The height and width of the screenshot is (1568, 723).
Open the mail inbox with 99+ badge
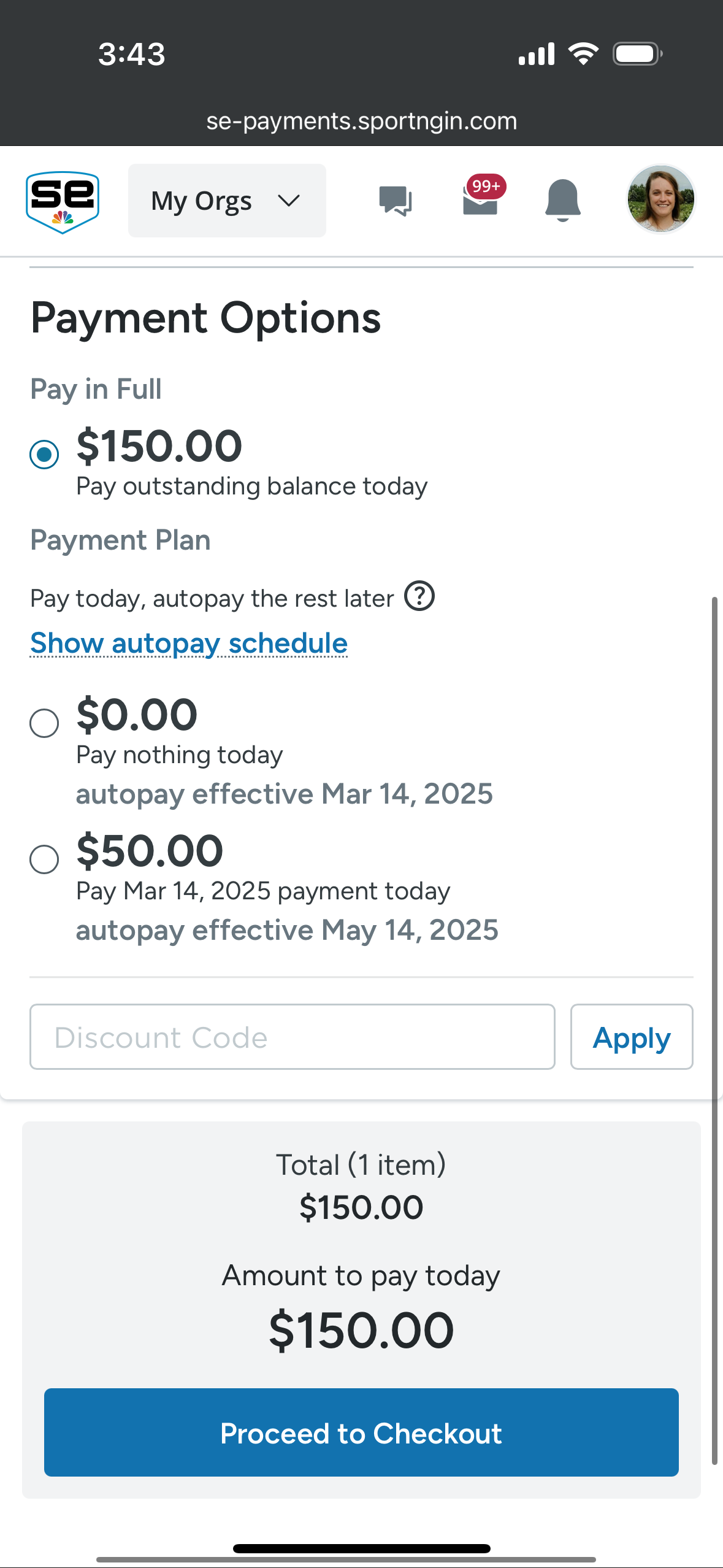pos(481,199)
